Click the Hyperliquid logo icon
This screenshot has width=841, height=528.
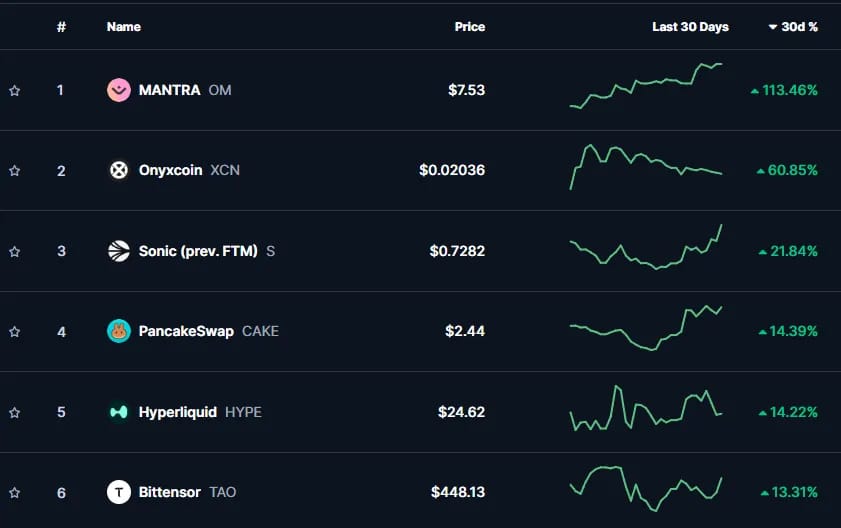coord(119,412)
